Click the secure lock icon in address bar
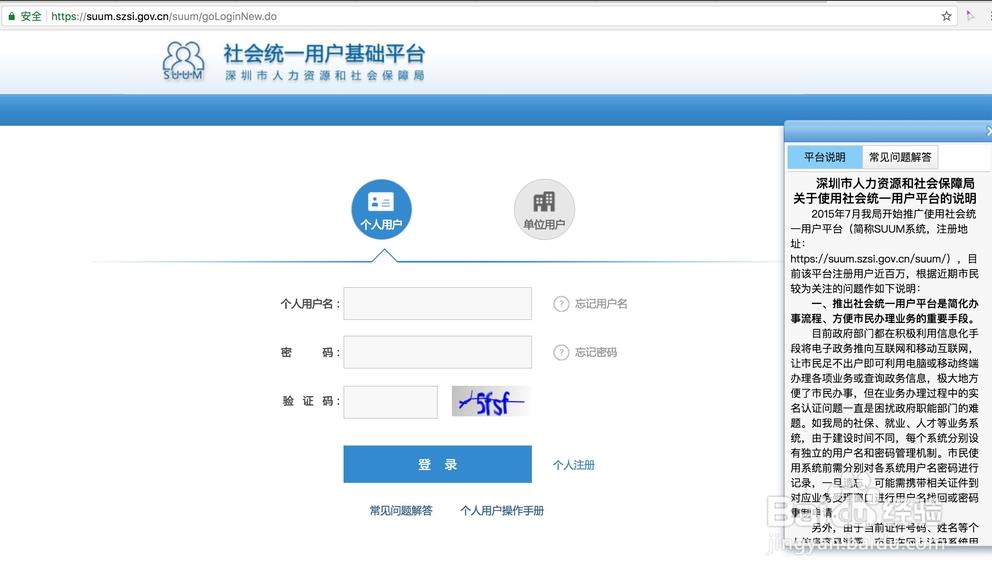Image resolution: width=992 pixels, height=565 pixels. pos(11,16)
